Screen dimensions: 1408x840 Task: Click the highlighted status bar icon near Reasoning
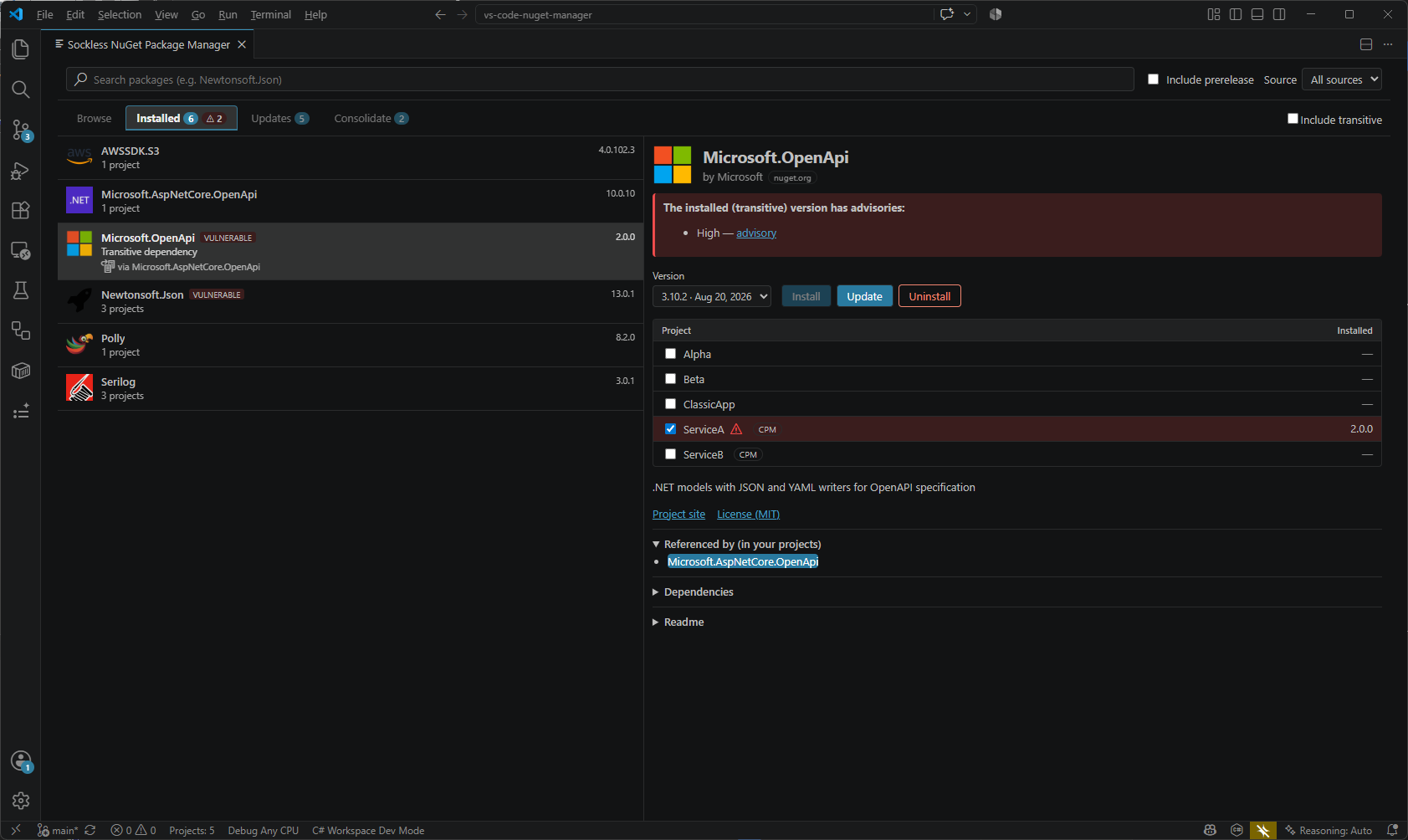coord(1263,830)
